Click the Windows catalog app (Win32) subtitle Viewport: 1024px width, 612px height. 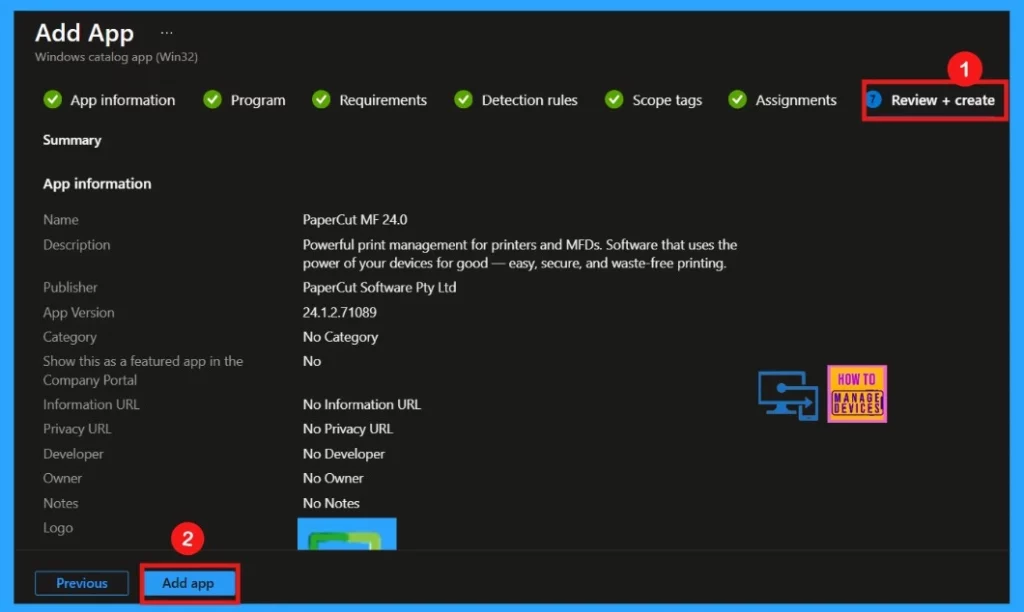click(116, 57)
